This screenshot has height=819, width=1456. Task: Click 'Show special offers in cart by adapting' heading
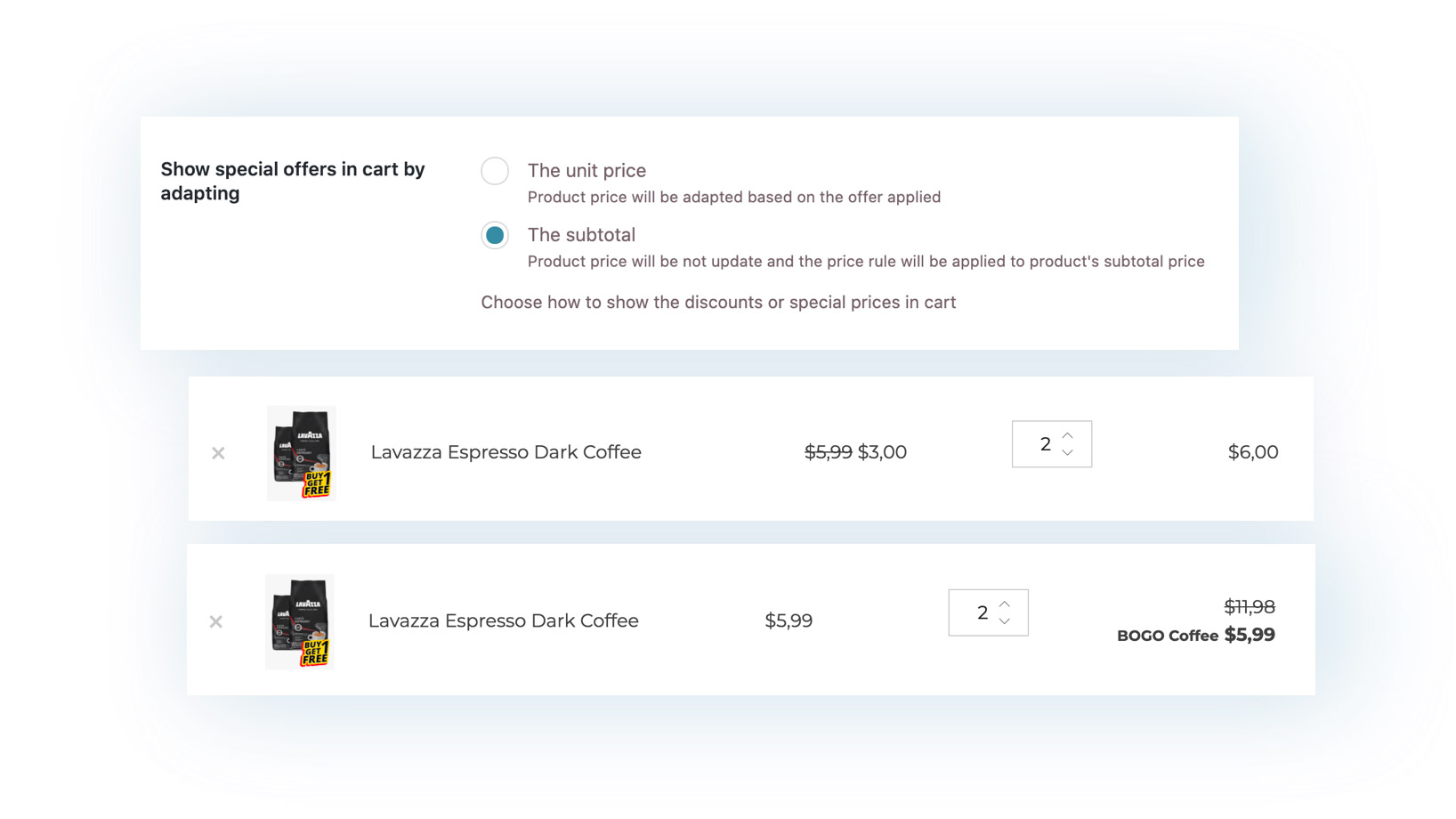(293, 181)
